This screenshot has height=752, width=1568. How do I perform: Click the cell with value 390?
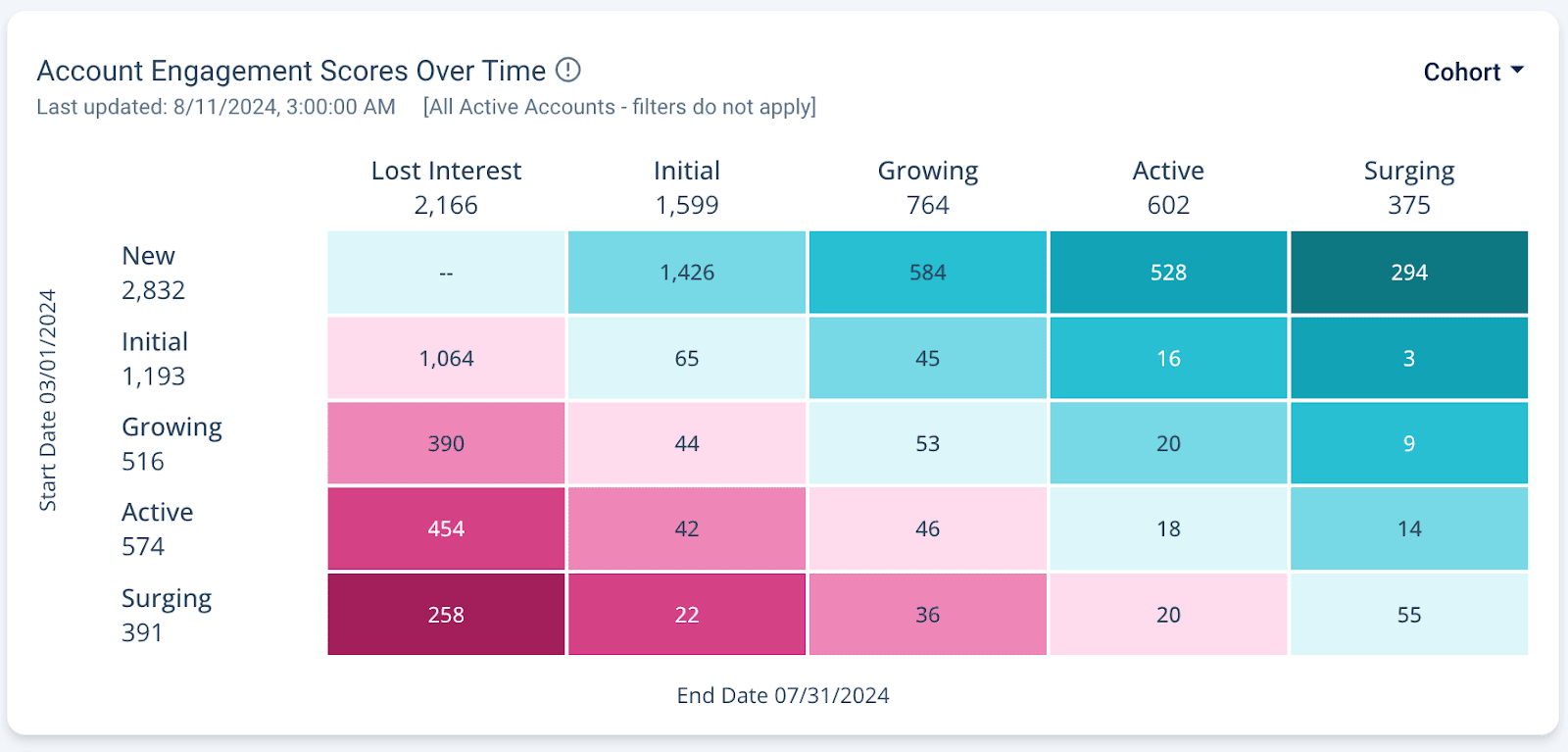click(x=446, y=444)
